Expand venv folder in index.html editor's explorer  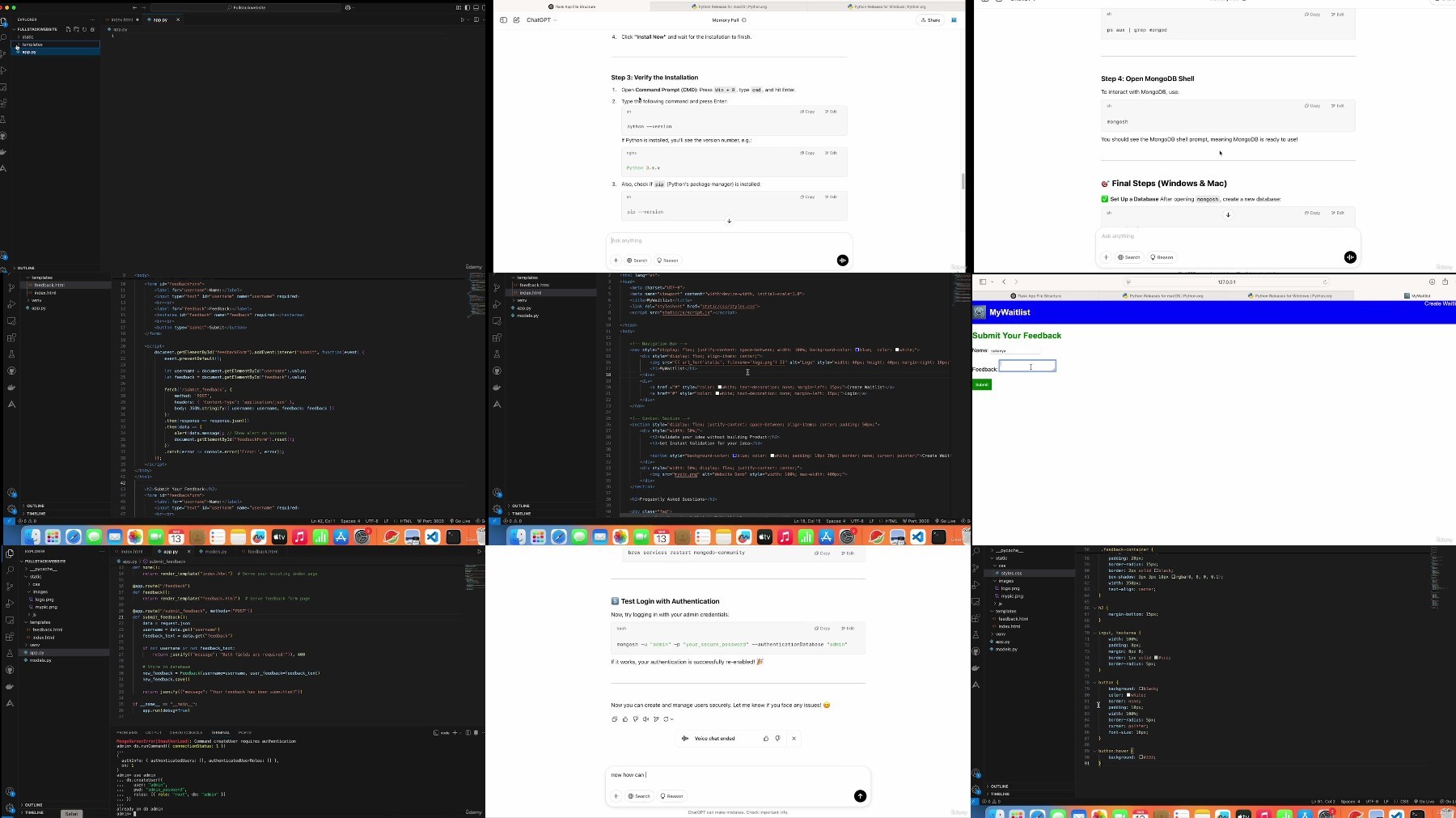[x=522, y=300]
